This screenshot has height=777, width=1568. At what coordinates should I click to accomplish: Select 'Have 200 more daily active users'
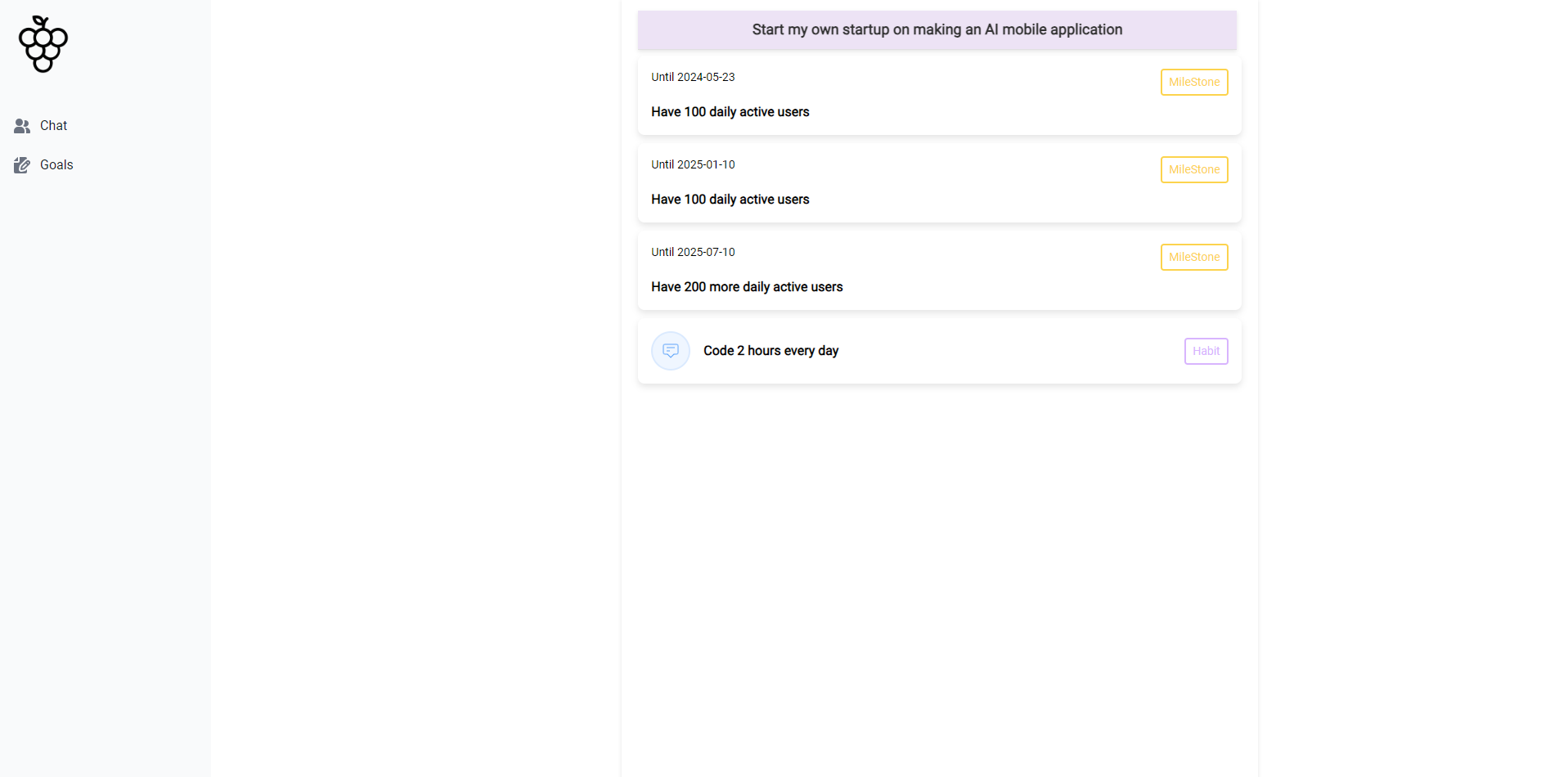747,287
